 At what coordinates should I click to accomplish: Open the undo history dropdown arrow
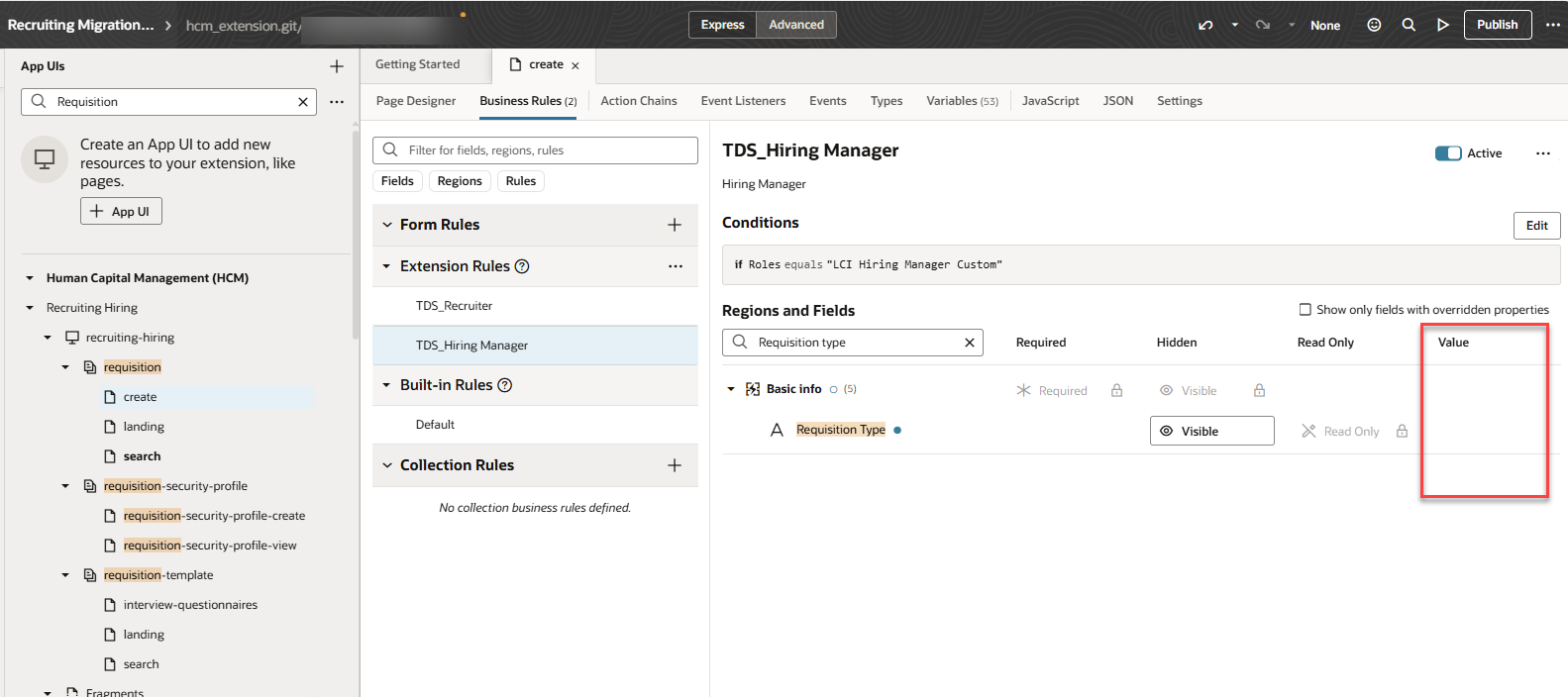(x=1234, y=25)
